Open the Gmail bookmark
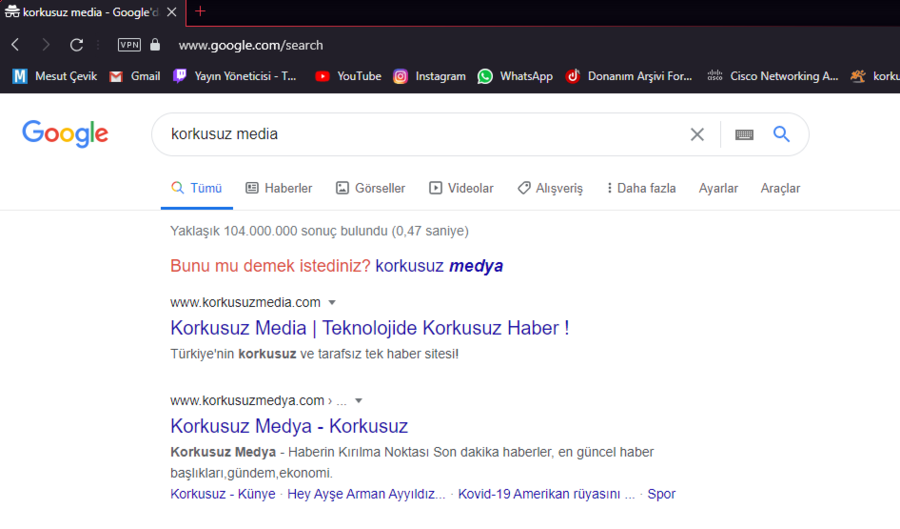900x529 pixels. [x=135, y=76]
